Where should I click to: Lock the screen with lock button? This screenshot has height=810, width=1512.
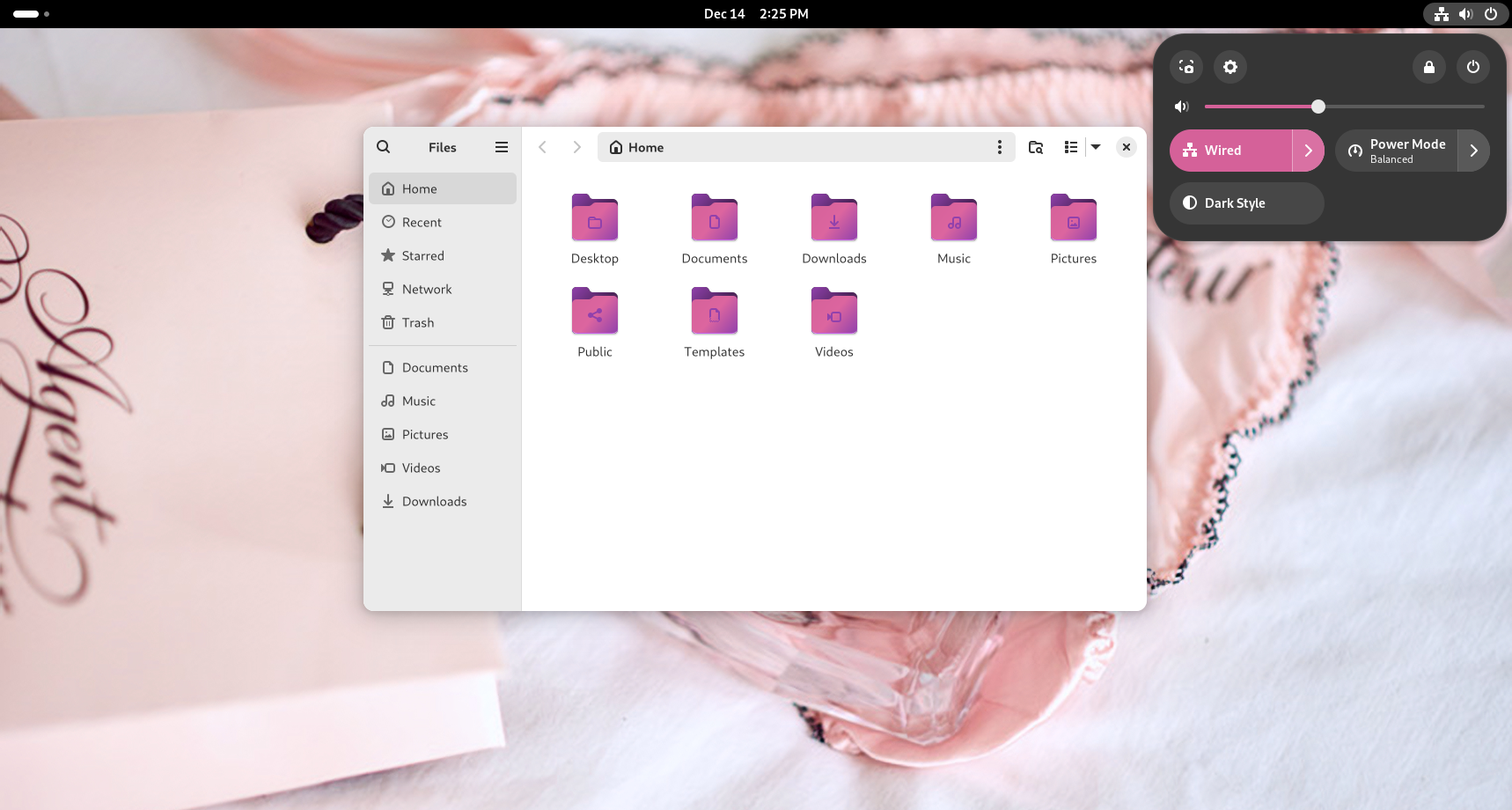1429,67
